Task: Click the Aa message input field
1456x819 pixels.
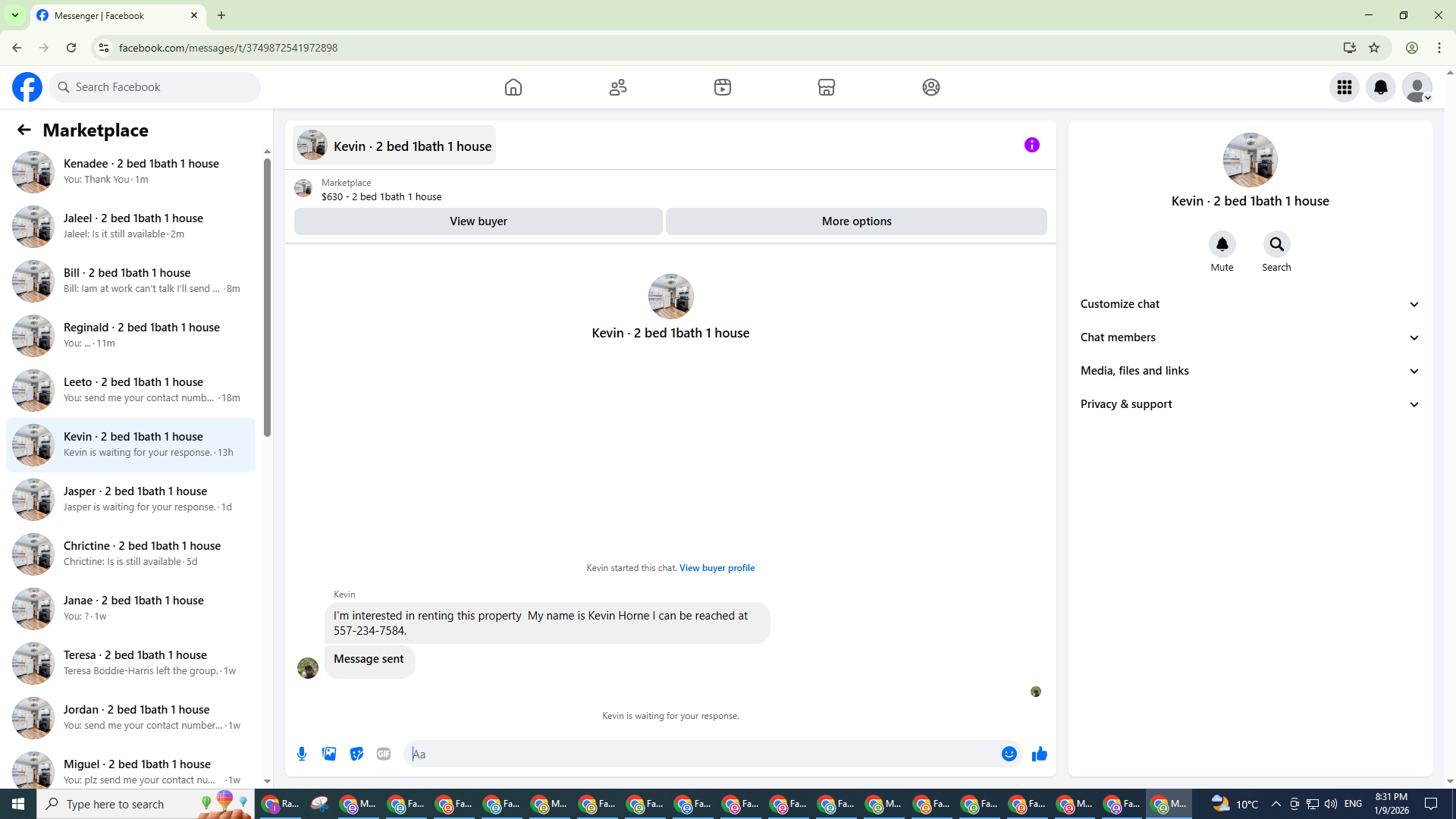Action: [x=701, y=754]
